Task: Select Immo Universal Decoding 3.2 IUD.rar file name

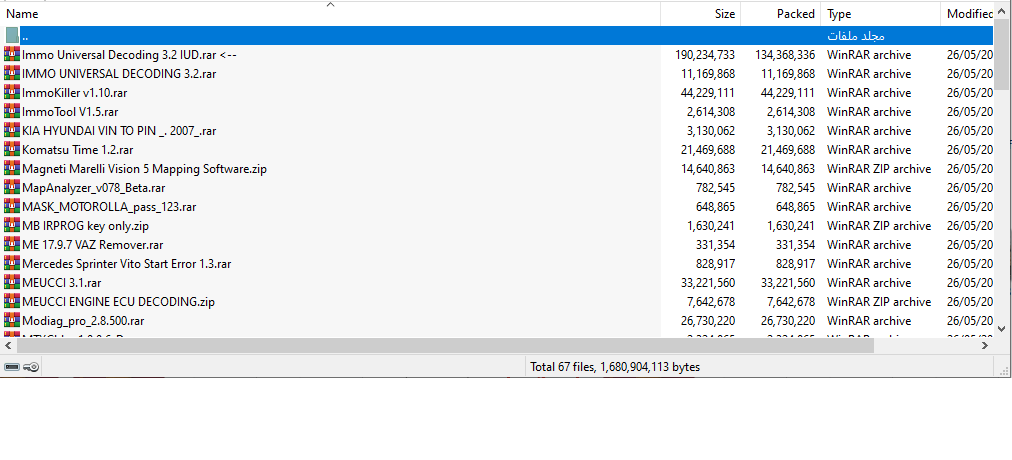Action: pyautogui.click(x=129, y=55)
